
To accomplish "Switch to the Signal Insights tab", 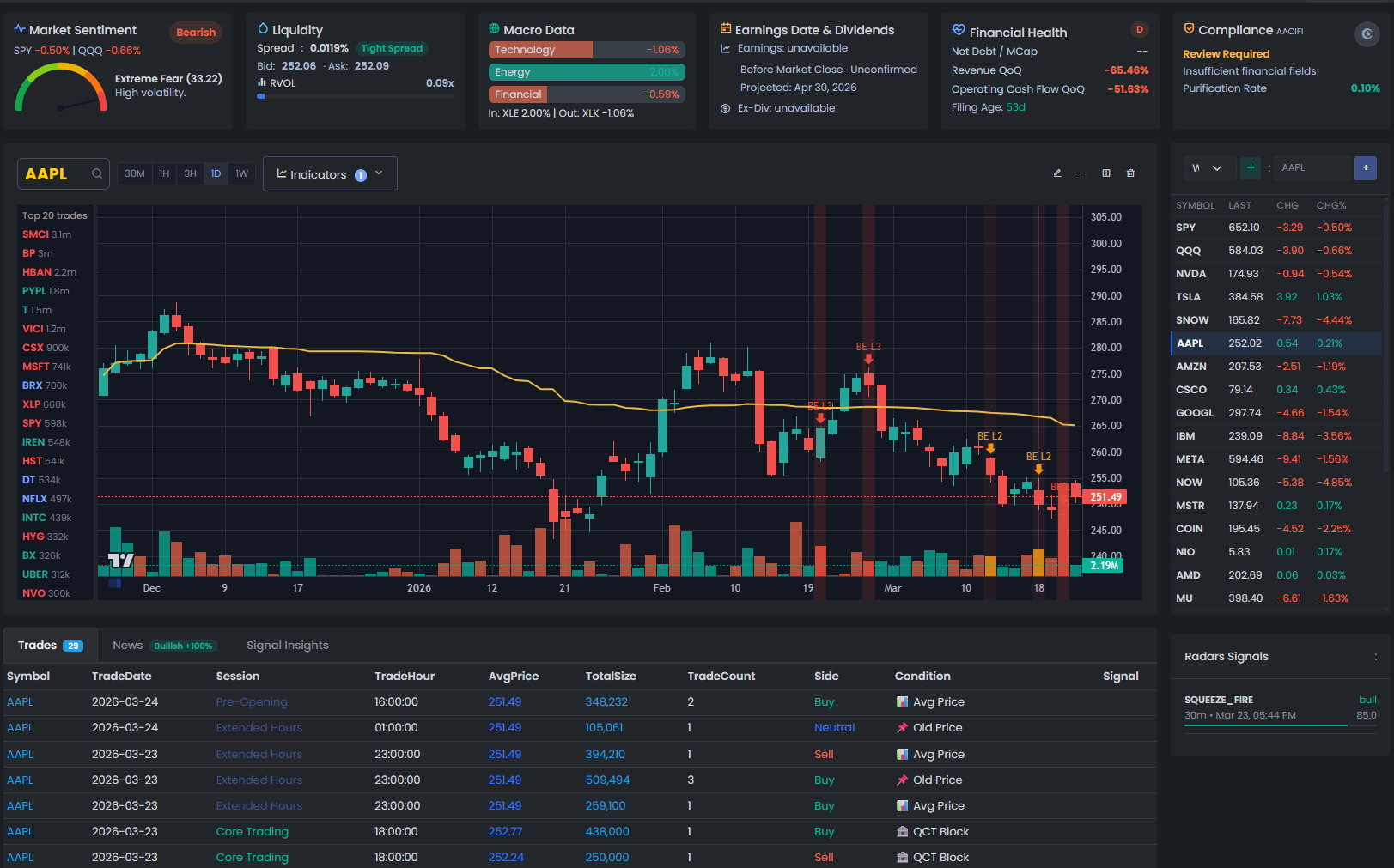I will pyautogui.click(x=287, y=645).
